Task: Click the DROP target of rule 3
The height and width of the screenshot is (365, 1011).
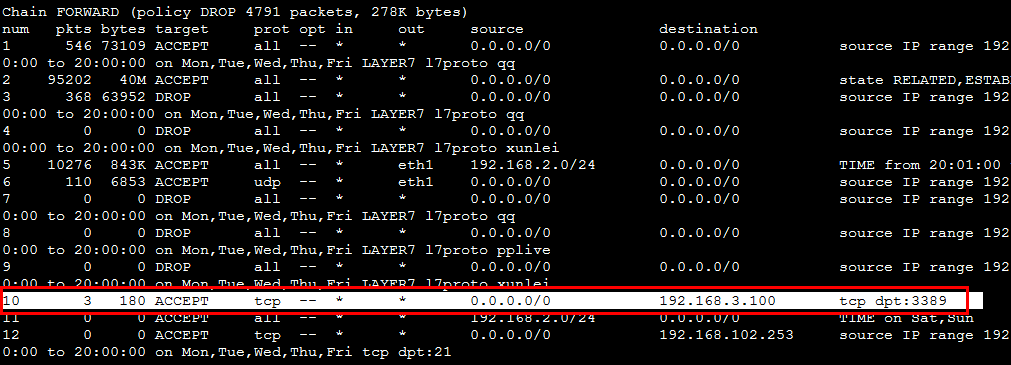Action: pyautogui.click(x=173, y=97)
